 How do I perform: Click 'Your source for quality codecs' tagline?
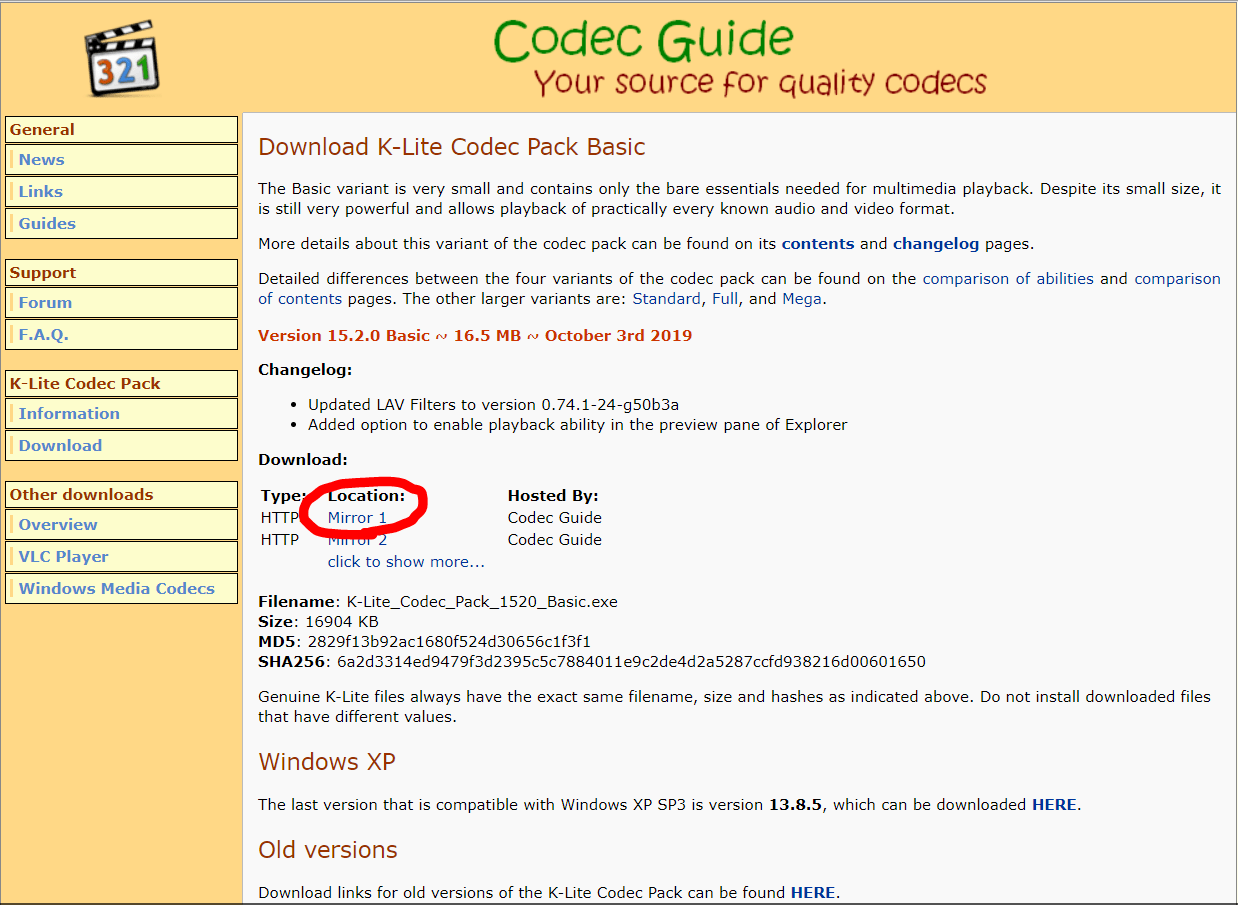[760, 82]
